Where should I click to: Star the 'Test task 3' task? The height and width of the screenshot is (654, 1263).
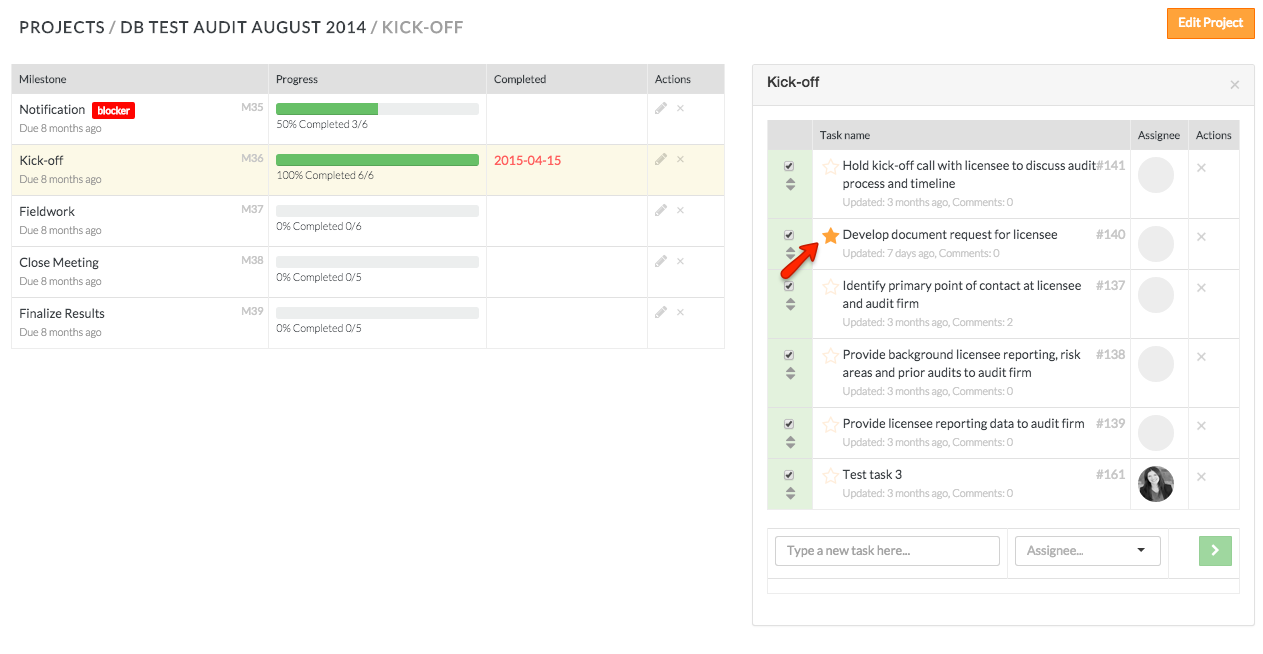click(x=830, y=475)
